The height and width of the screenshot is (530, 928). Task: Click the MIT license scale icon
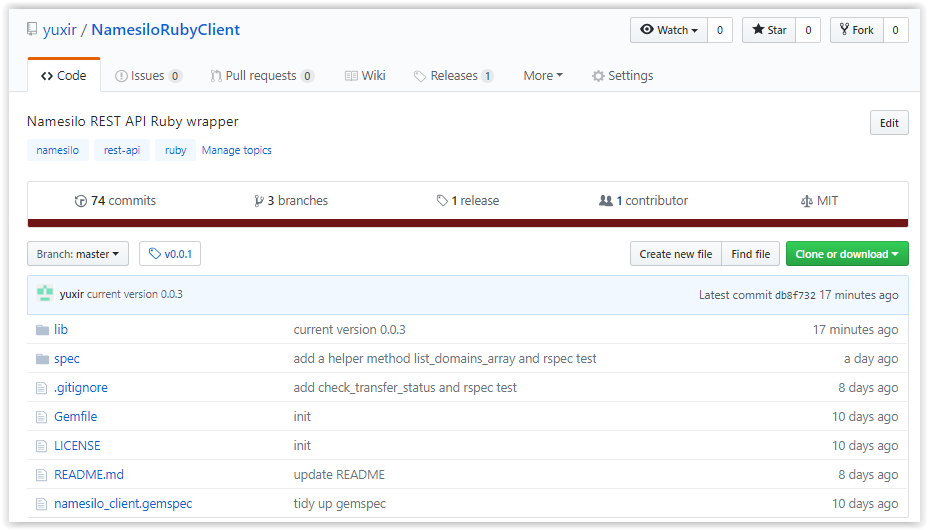(x=807, y=201)
